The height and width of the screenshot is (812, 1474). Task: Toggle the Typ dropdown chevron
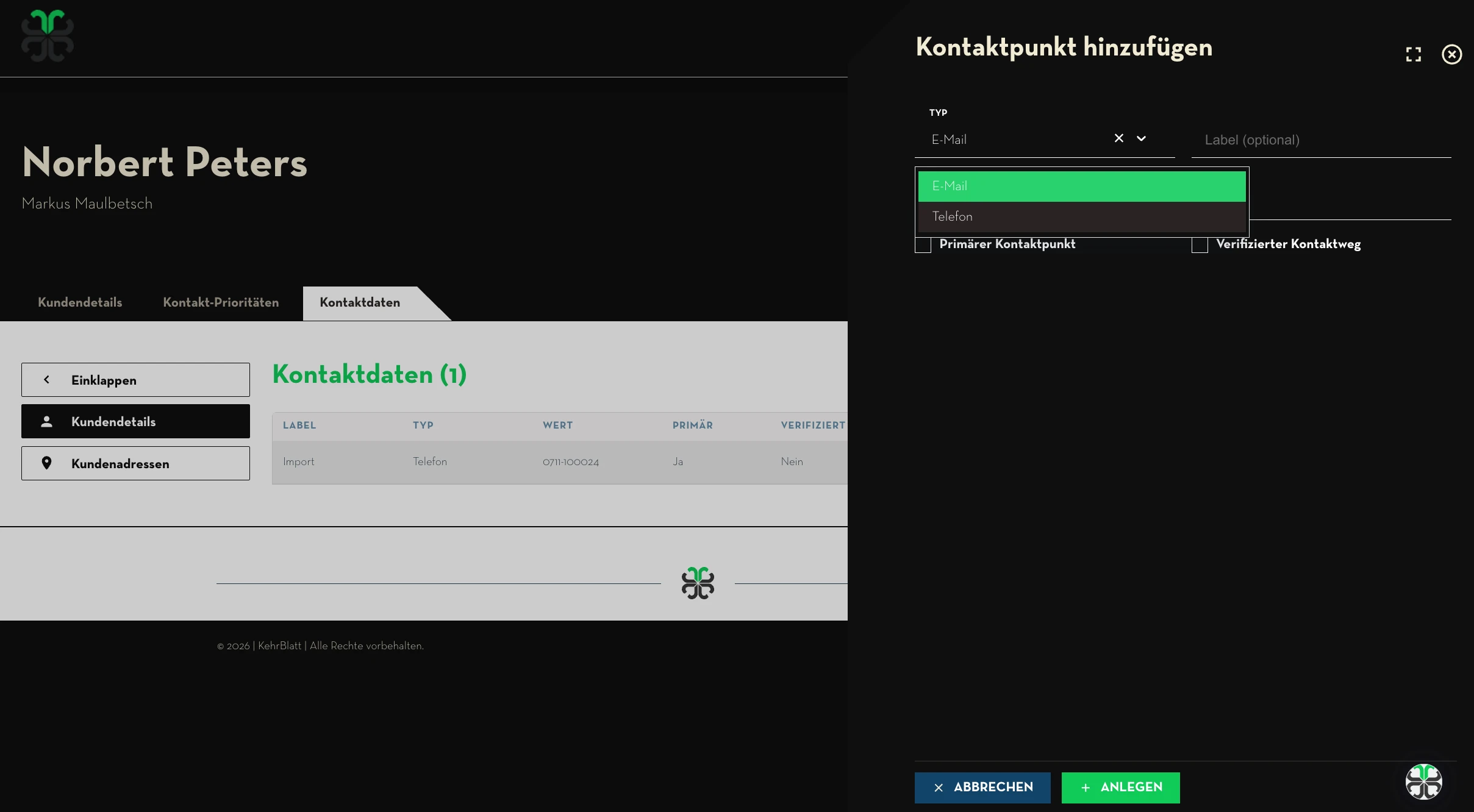click(x=1141, y=138)
